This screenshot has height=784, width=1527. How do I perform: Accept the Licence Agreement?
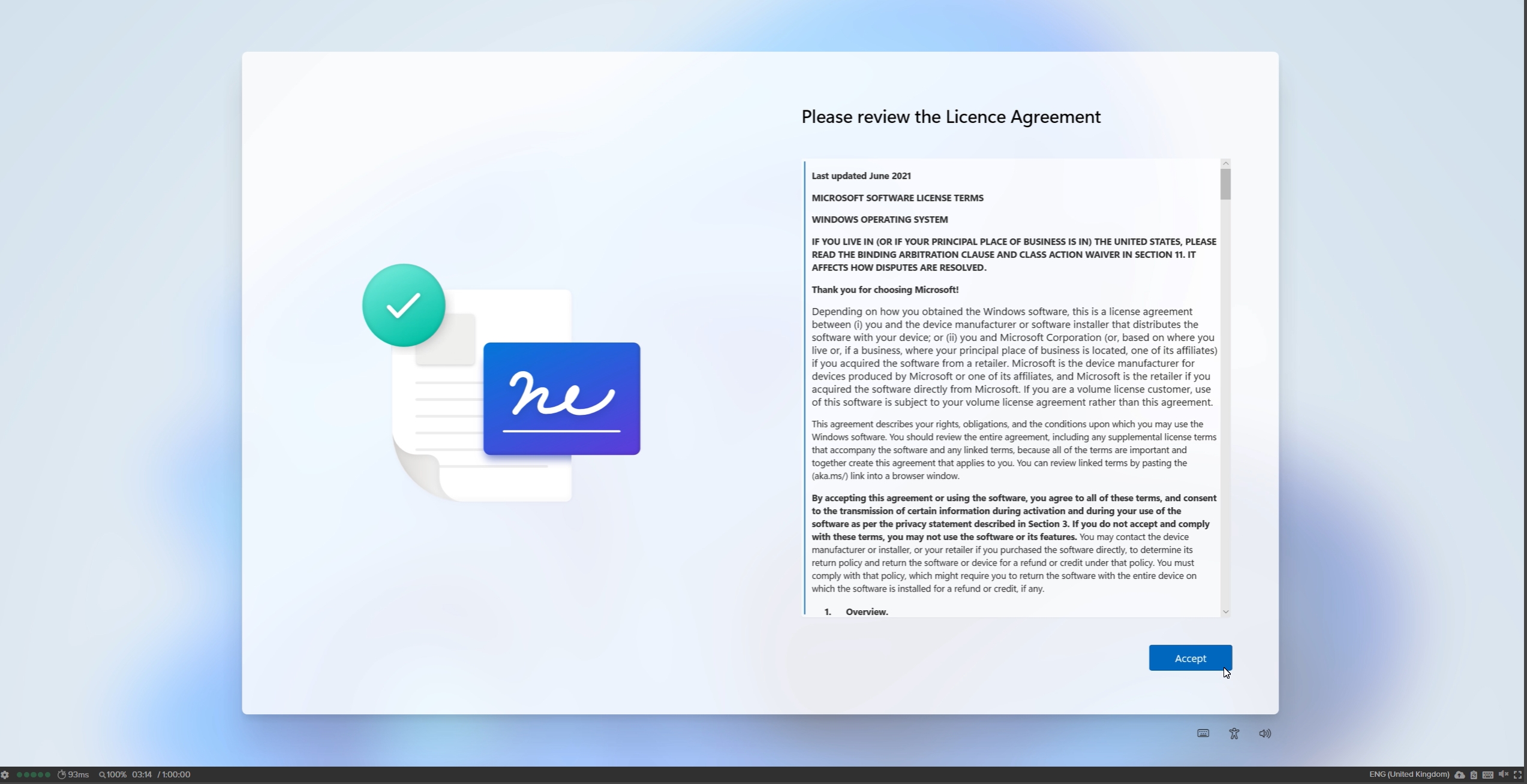pos(1190,658)
